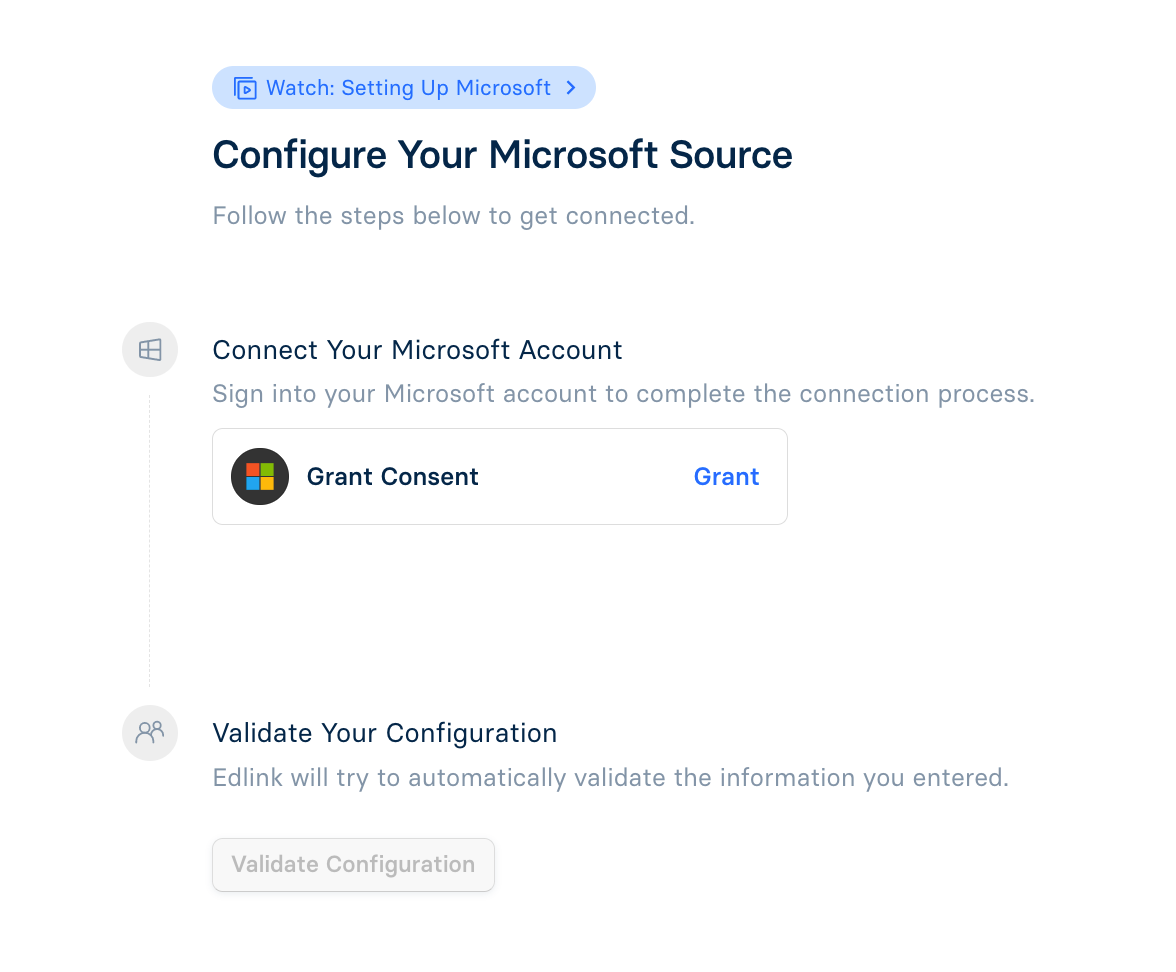Click the "Edlink will try to automatically validate" description
The height and width of the screenshot is (972, 1176).
(x=610, y=778)
